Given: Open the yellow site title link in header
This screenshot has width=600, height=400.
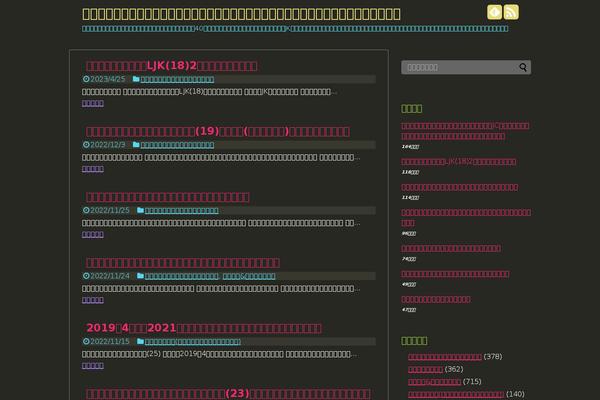Looking at the screenshot, I should [x=241, y=14].
